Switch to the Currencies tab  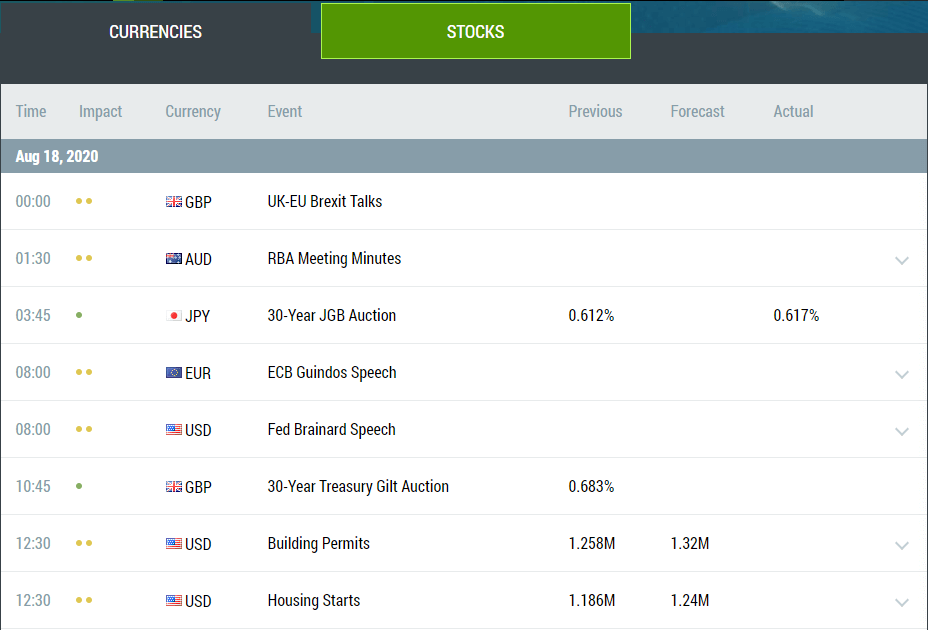click(155, 32)
